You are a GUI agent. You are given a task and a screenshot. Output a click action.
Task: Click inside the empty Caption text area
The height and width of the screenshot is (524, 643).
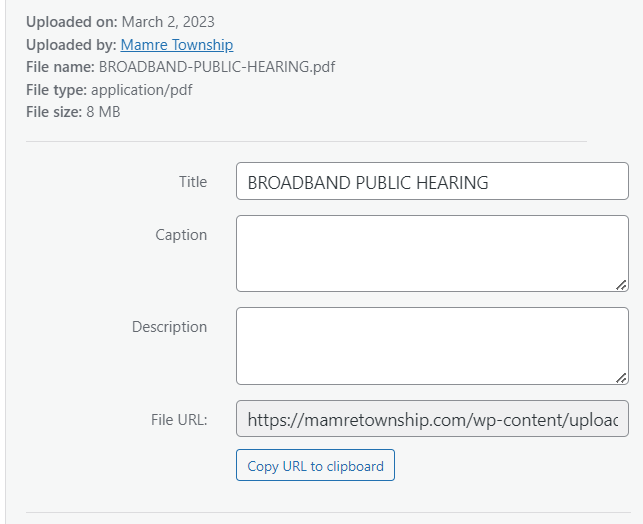[x=431, y=253]
